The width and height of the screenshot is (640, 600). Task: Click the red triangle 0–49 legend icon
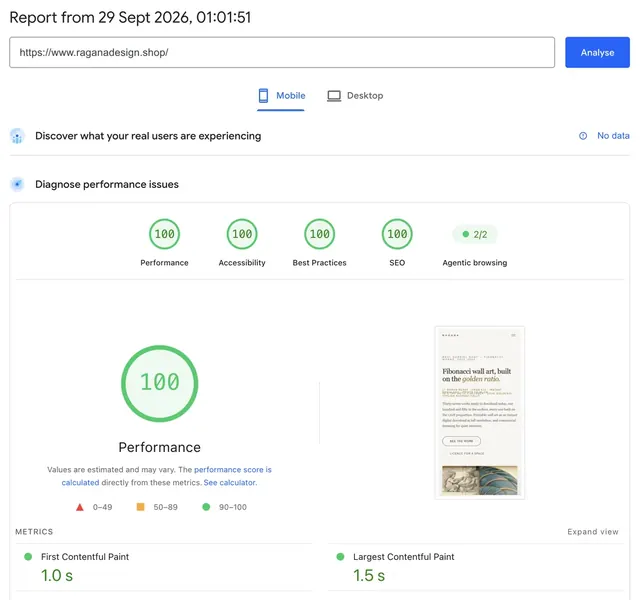(80, 507)
